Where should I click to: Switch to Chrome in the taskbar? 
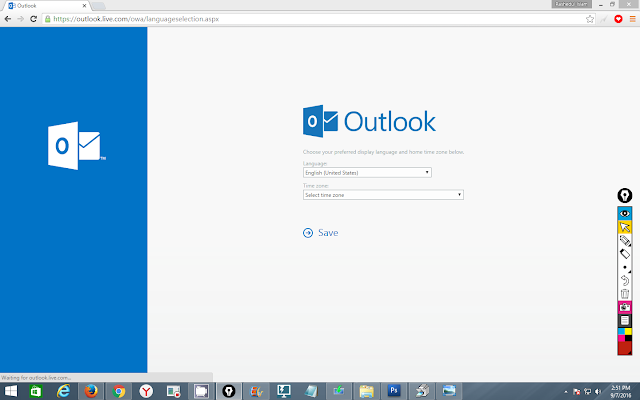click(119, 391)
